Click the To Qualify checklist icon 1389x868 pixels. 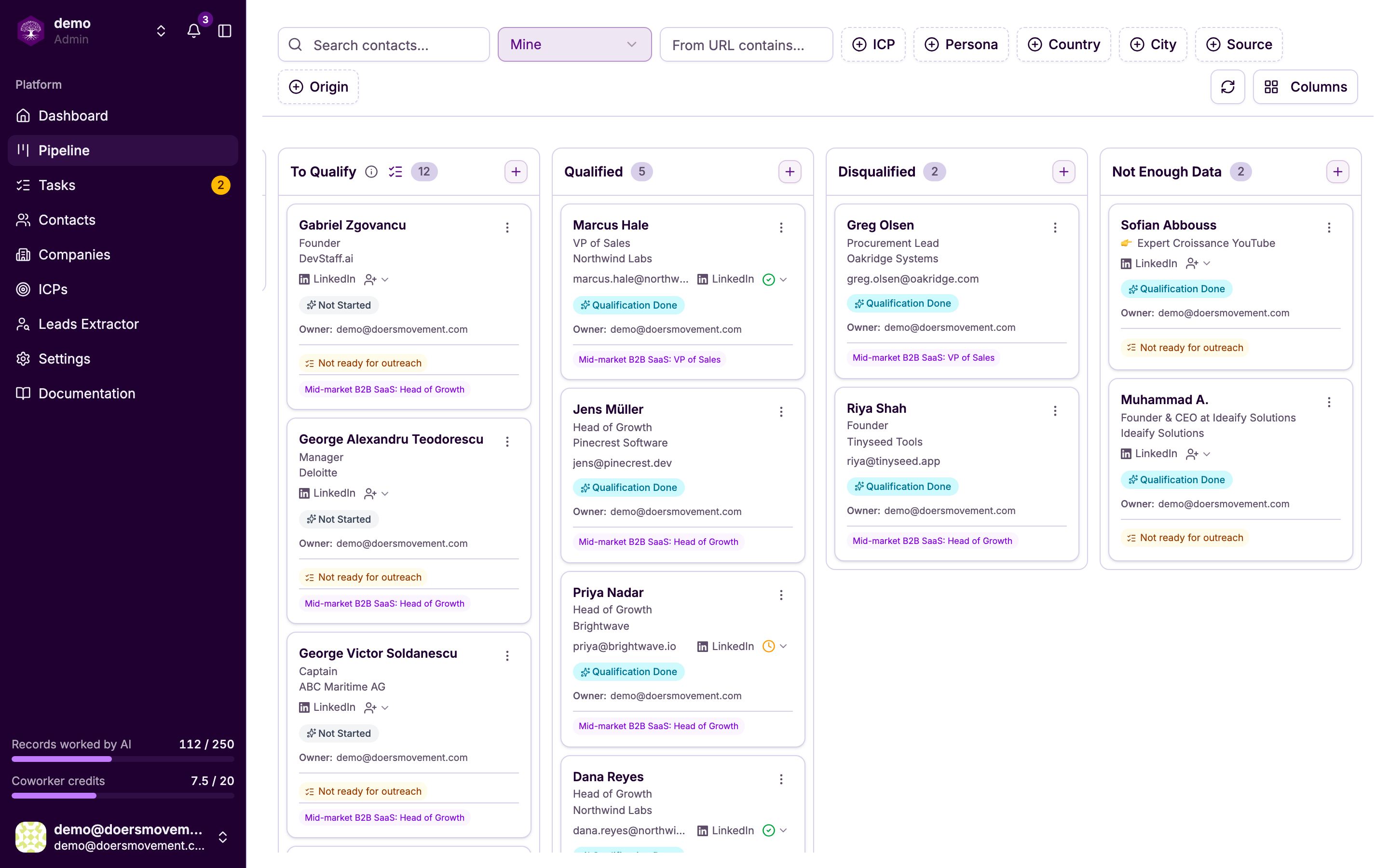coord(395,172)
